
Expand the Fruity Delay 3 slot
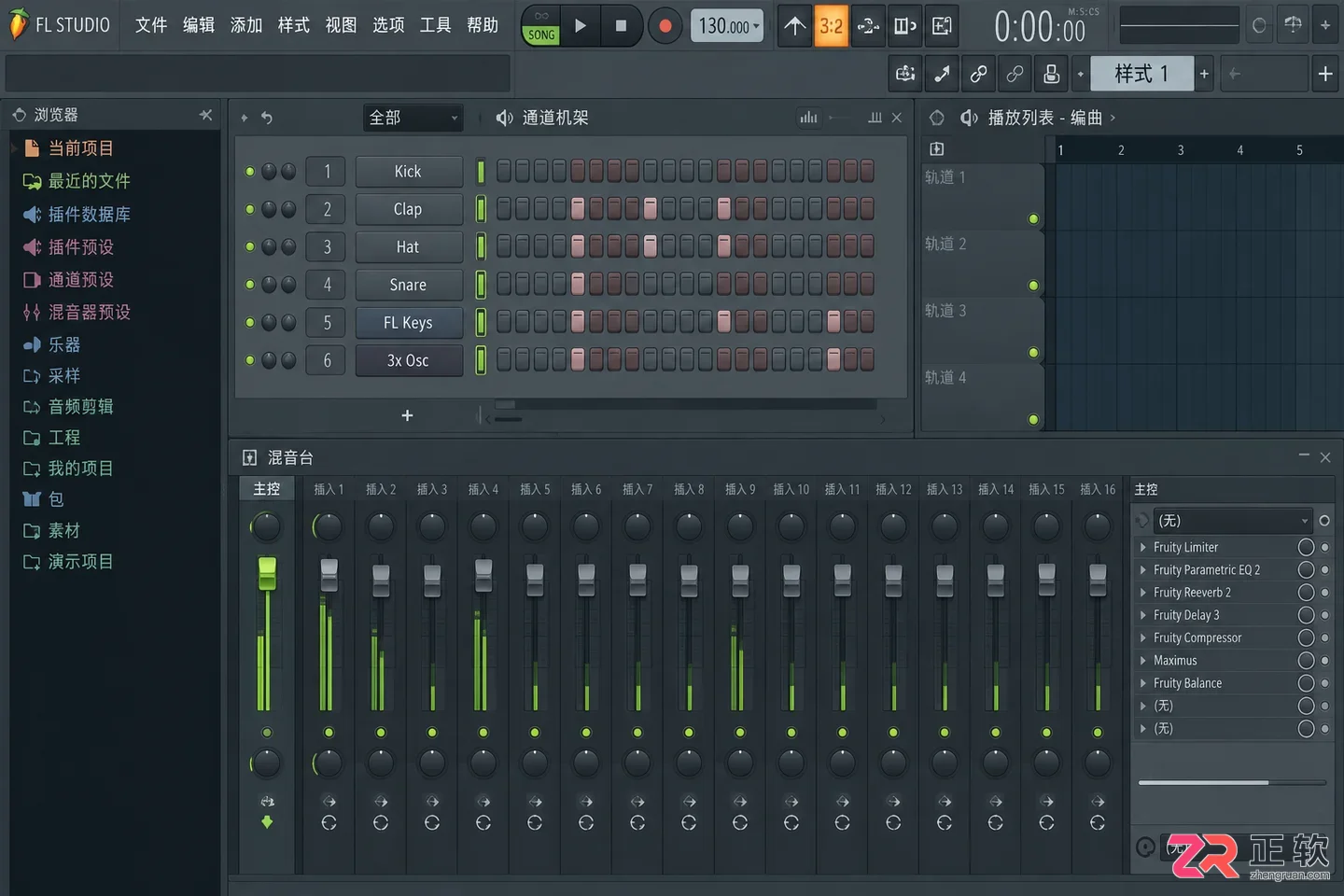pos(1143,615)
